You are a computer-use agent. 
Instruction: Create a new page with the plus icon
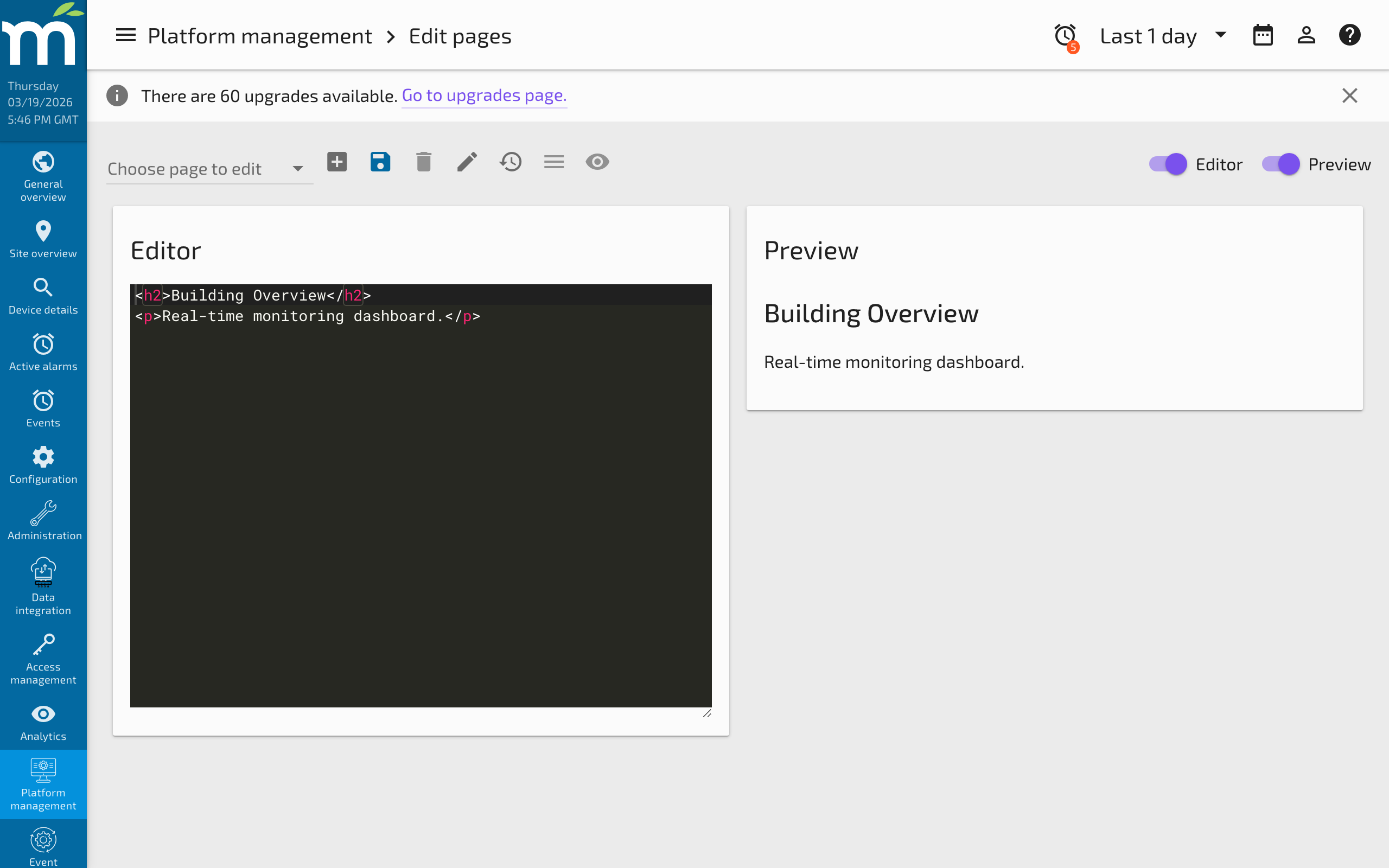(x=337, y=162)
